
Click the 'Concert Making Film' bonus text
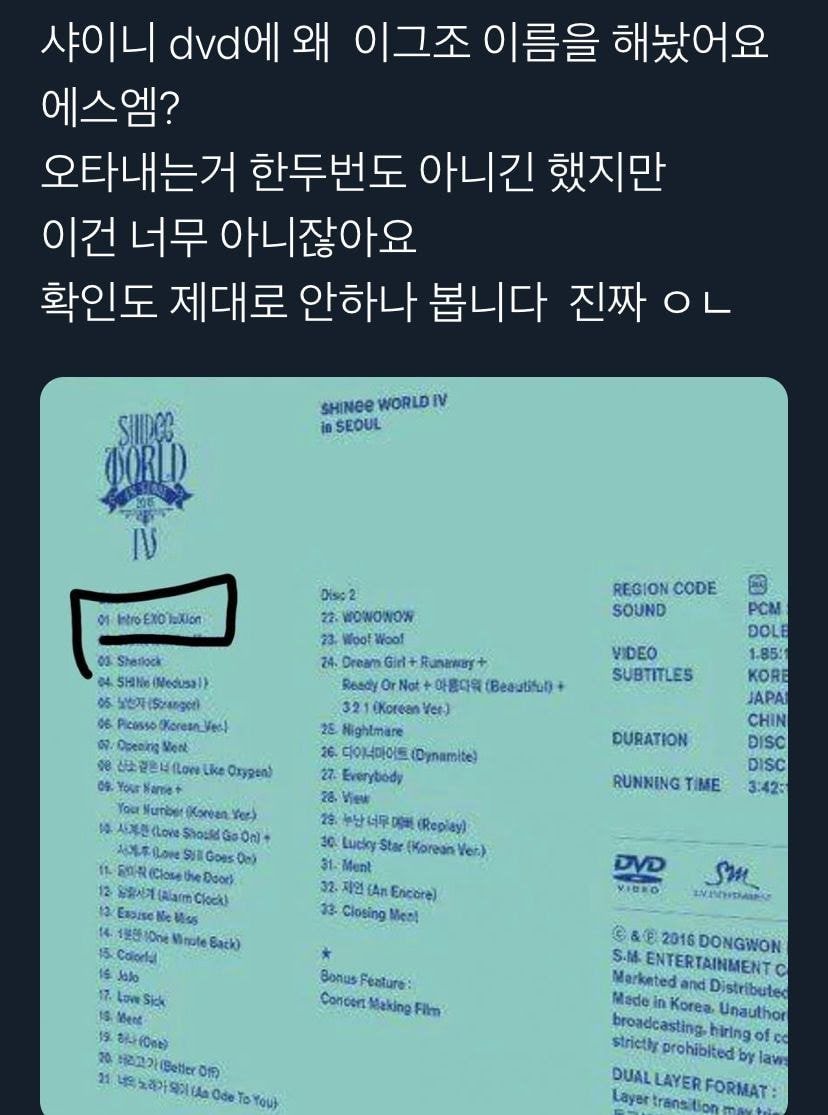(x=380, y=1003)
